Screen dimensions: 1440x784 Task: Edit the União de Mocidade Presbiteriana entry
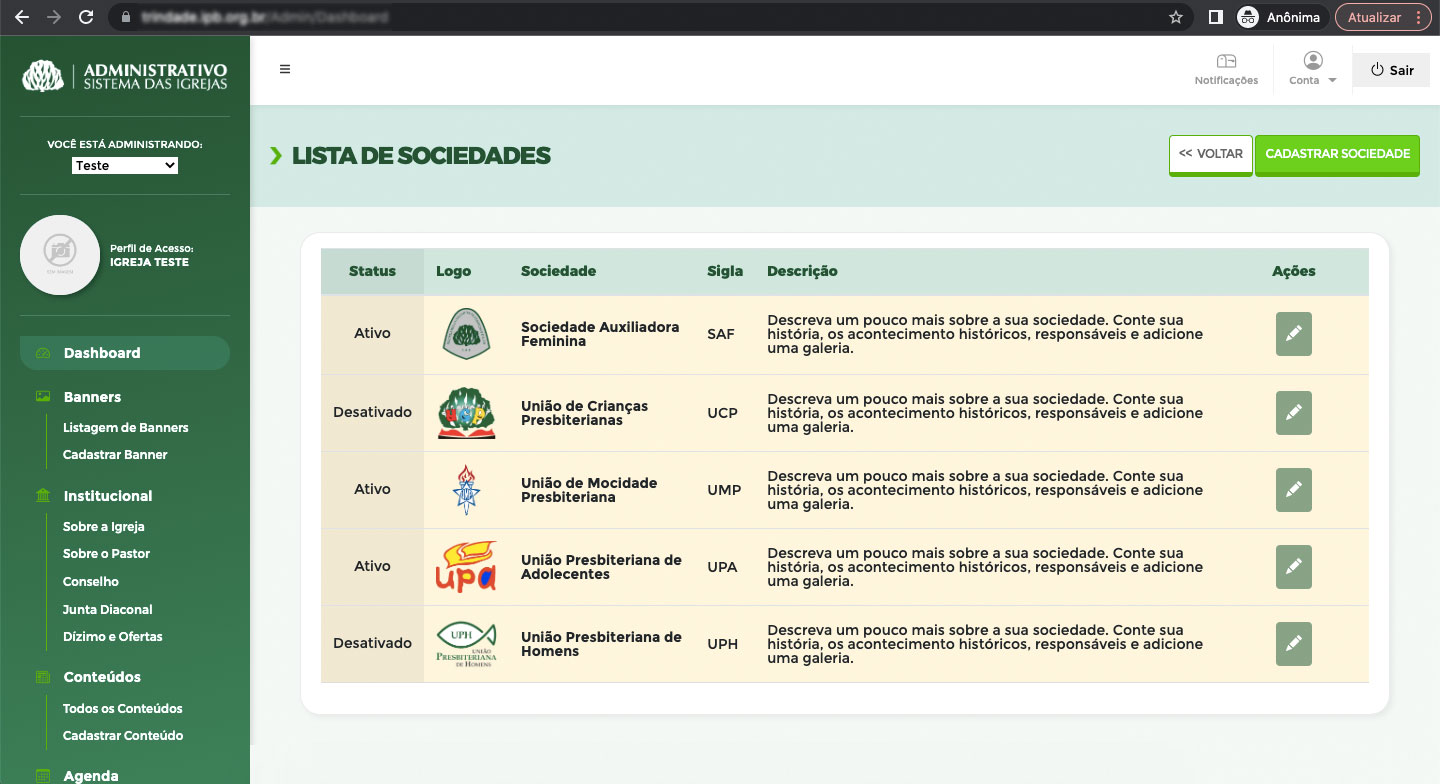point(1293,490)
